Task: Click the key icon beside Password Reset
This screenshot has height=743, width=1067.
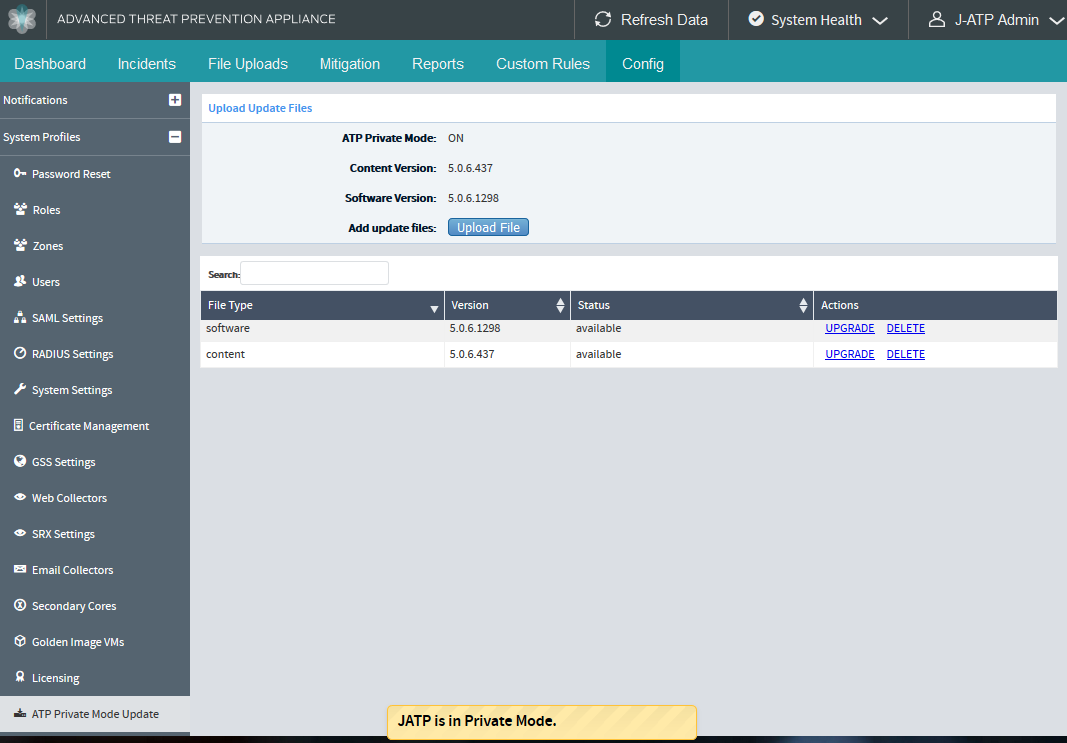Action: [20, 174]
